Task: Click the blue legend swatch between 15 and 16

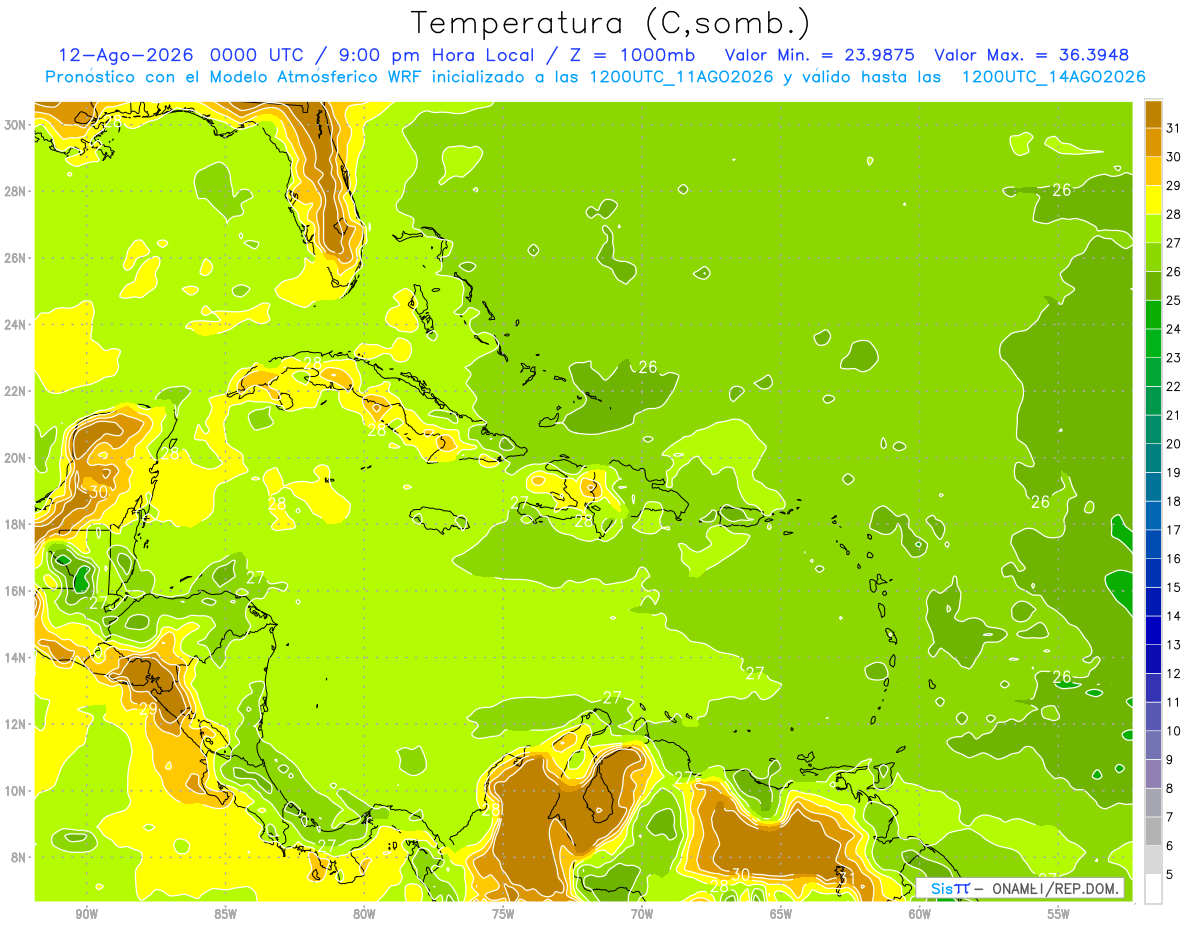Action: 1153,573
